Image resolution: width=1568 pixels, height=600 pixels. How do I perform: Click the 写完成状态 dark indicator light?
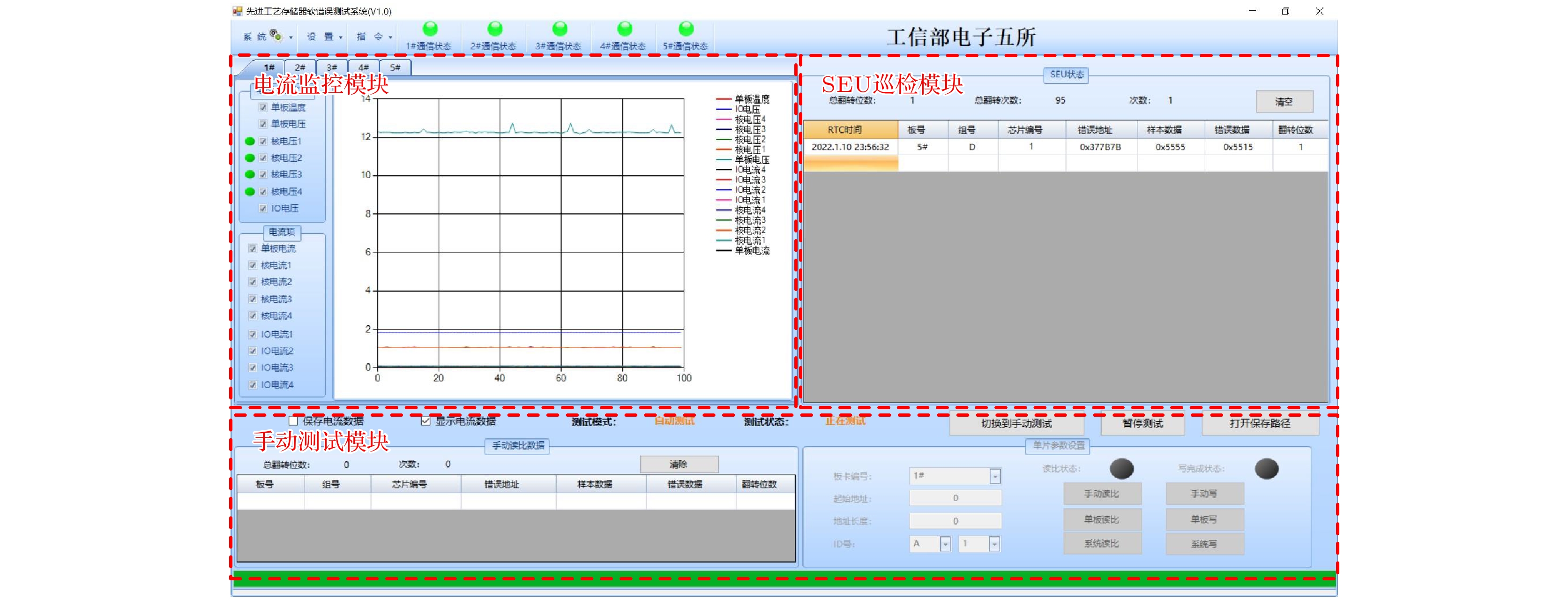pos(1266,468)
